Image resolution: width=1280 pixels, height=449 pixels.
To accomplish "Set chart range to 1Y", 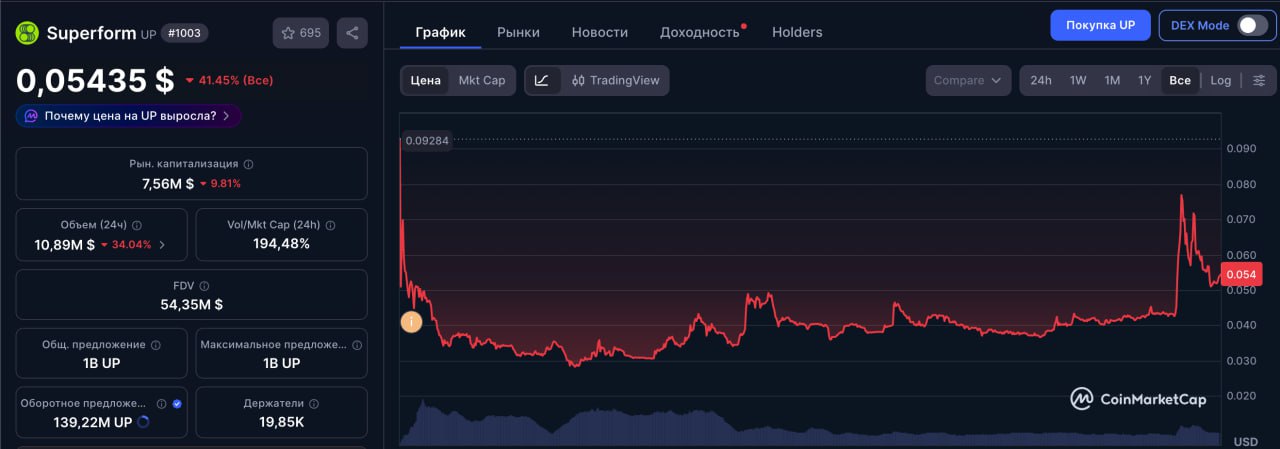I will [1144, 80].
